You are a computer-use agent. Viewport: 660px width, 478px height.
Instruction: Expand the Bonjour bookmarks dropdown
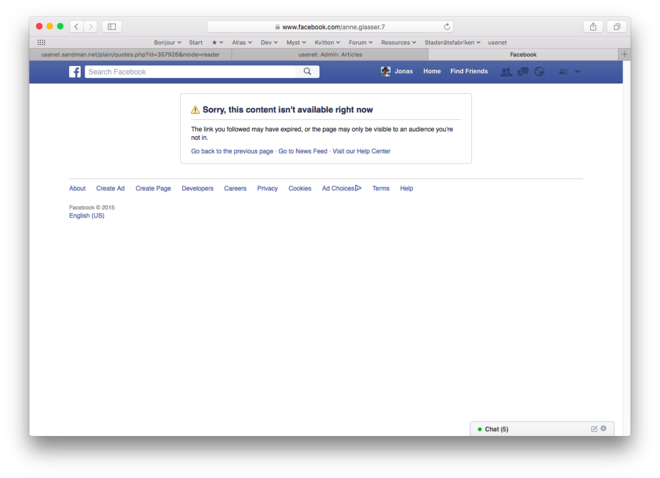[x=167, y=43]
